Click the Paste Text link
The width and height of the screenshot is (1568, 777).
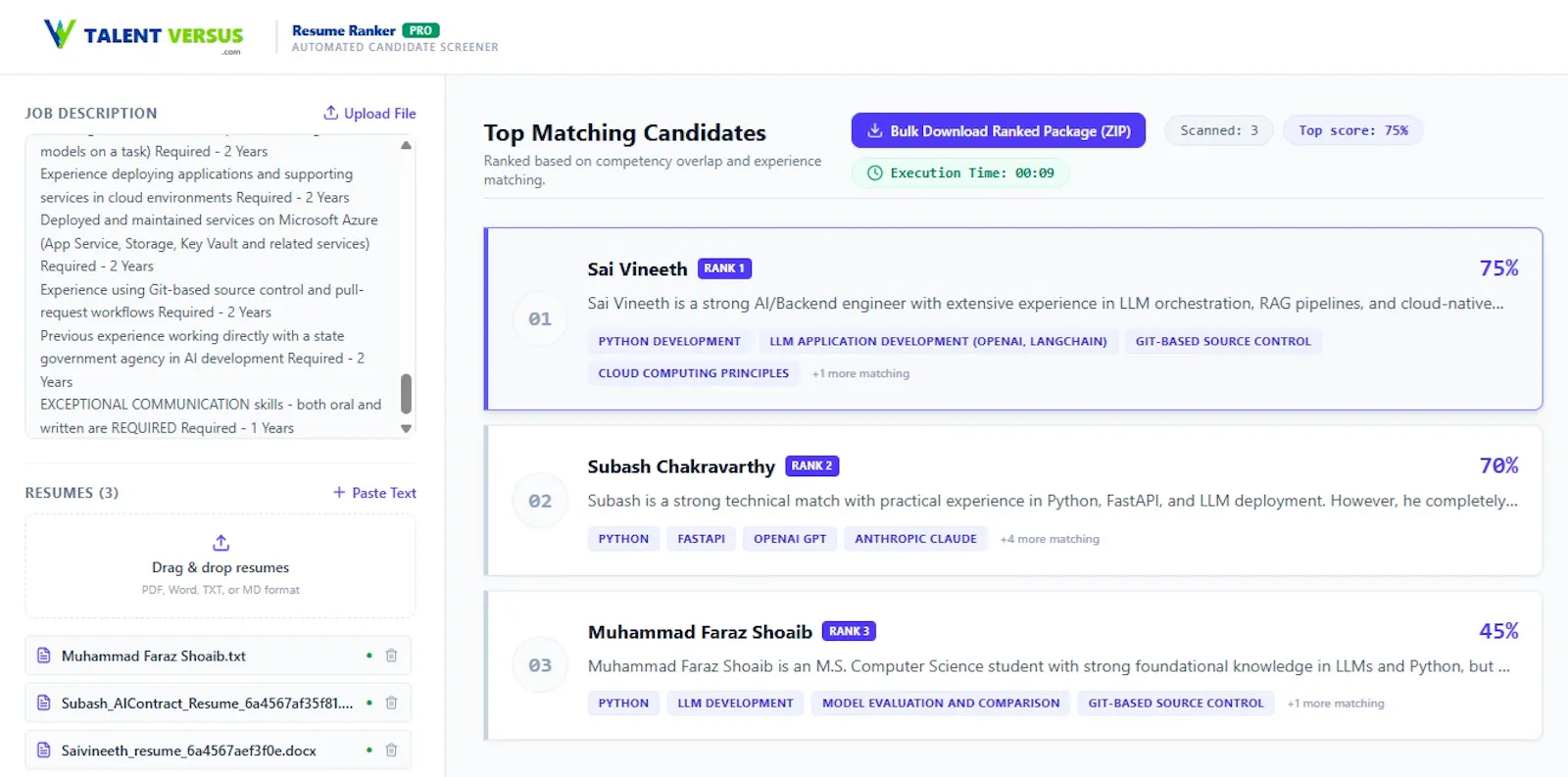pyautogui.click(x=374, y=493)
